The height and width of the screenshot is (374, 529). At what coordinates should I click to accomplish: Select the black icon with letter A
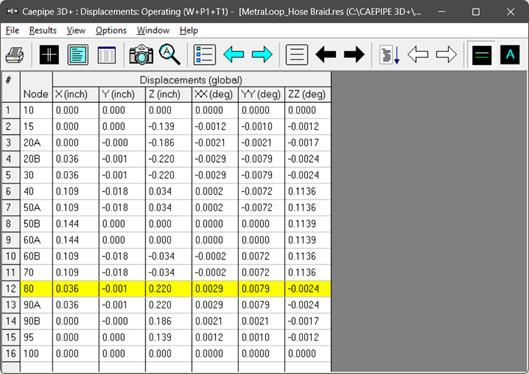[x=510, y=55]
